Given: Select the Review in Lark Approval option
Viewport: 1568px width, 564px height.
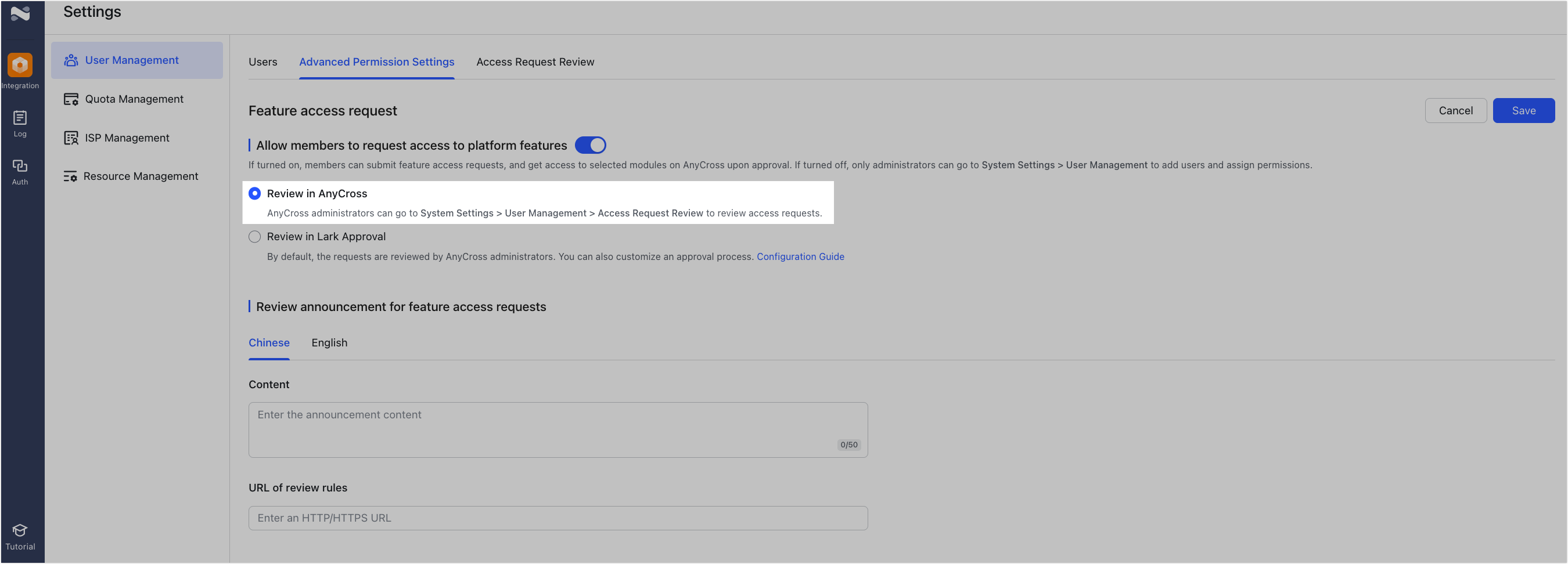Looking at the screenshot, I should pyautogui.click(x=254, y=236).
